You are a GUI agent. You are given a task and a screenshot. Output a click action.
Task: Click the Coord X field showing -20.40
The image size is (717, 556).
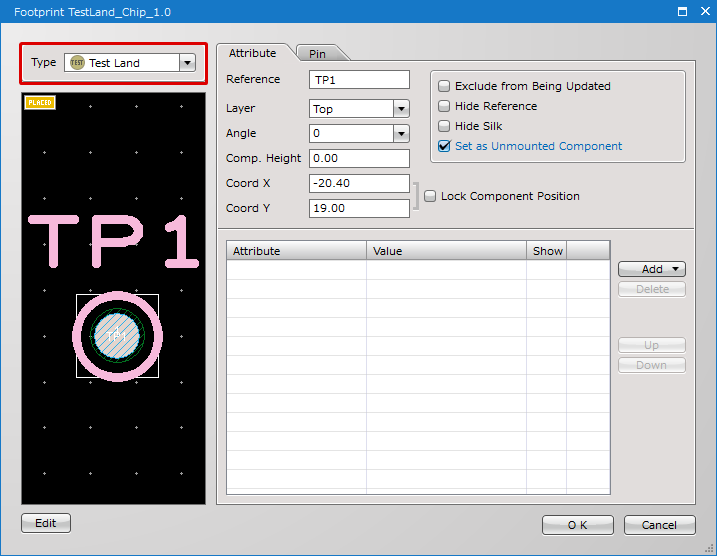[x=359, y=183]
